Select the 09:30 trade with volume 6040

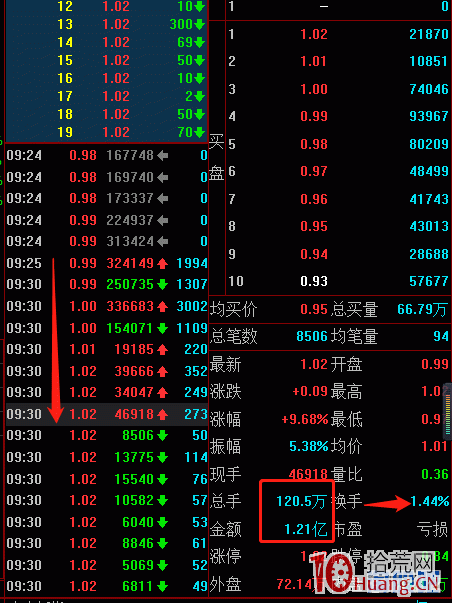107,523
